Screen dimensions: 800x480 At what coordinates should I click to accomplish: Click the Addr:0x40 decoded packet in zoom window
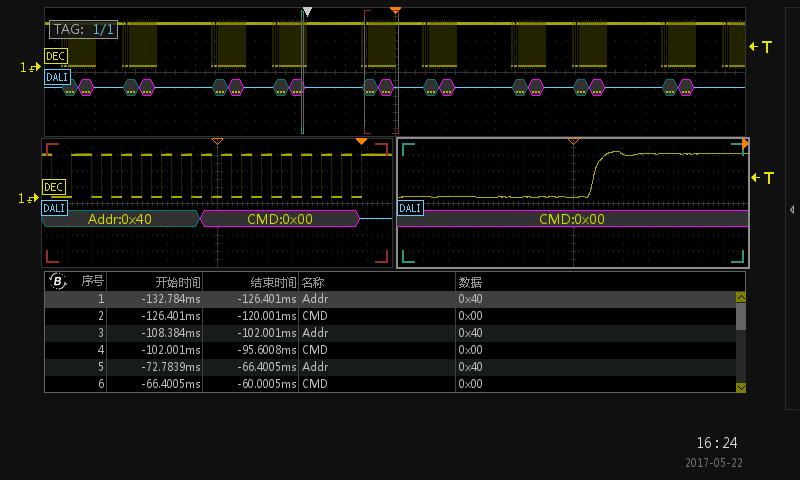[x=120, y=219]
